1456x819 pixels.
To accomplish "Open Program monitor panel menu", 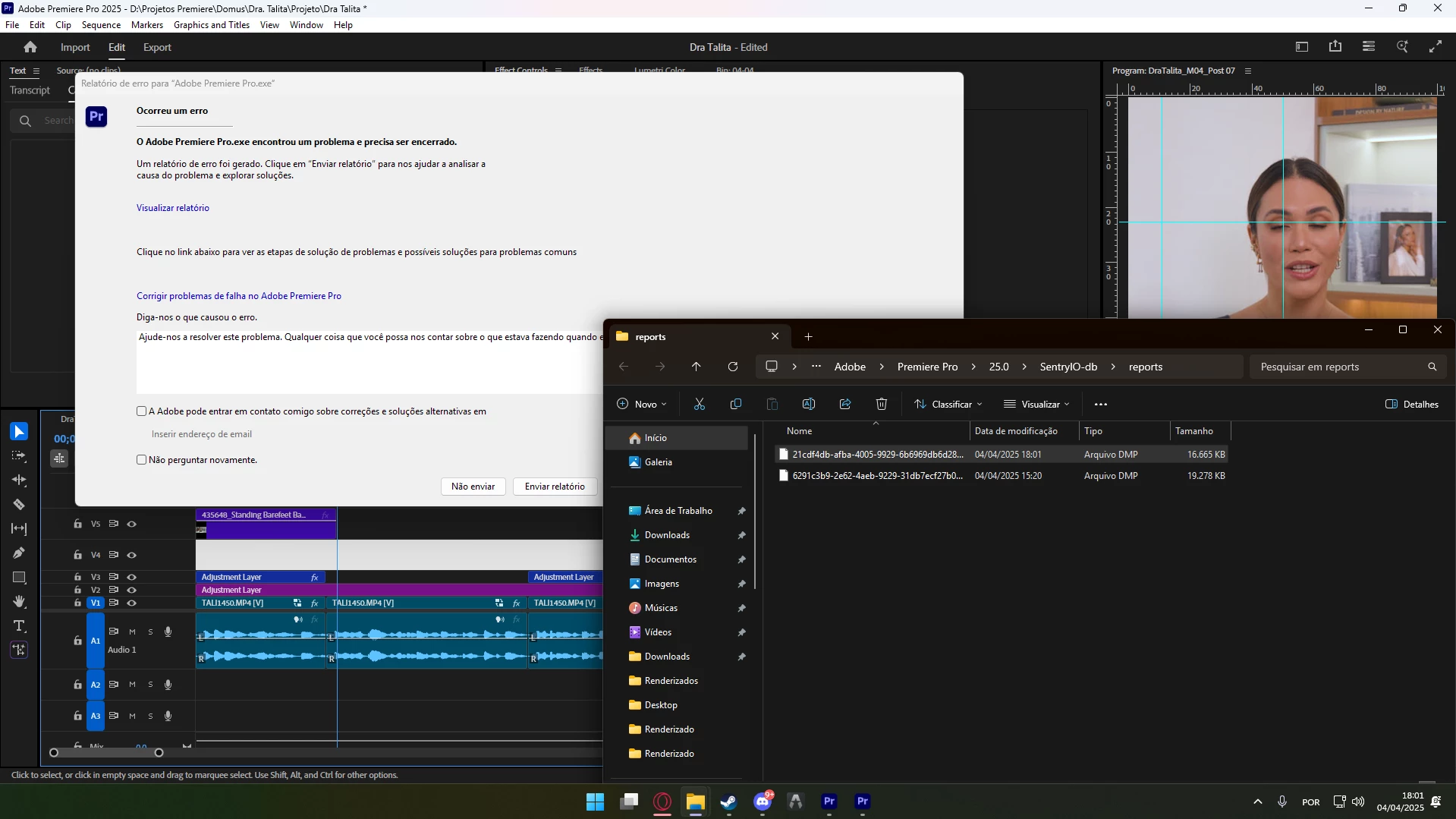I will [1248, 71].
